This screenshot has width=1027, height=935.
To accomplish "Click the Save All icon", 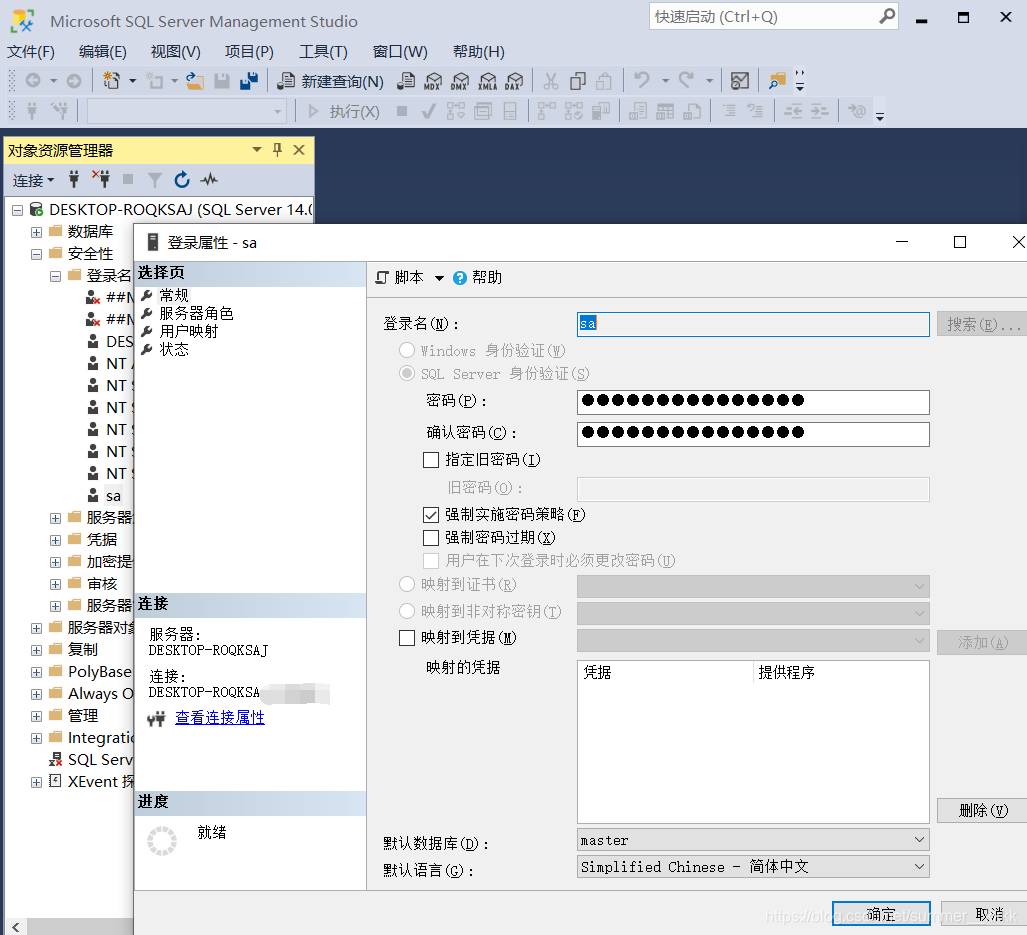I will (x=249, y=81).
